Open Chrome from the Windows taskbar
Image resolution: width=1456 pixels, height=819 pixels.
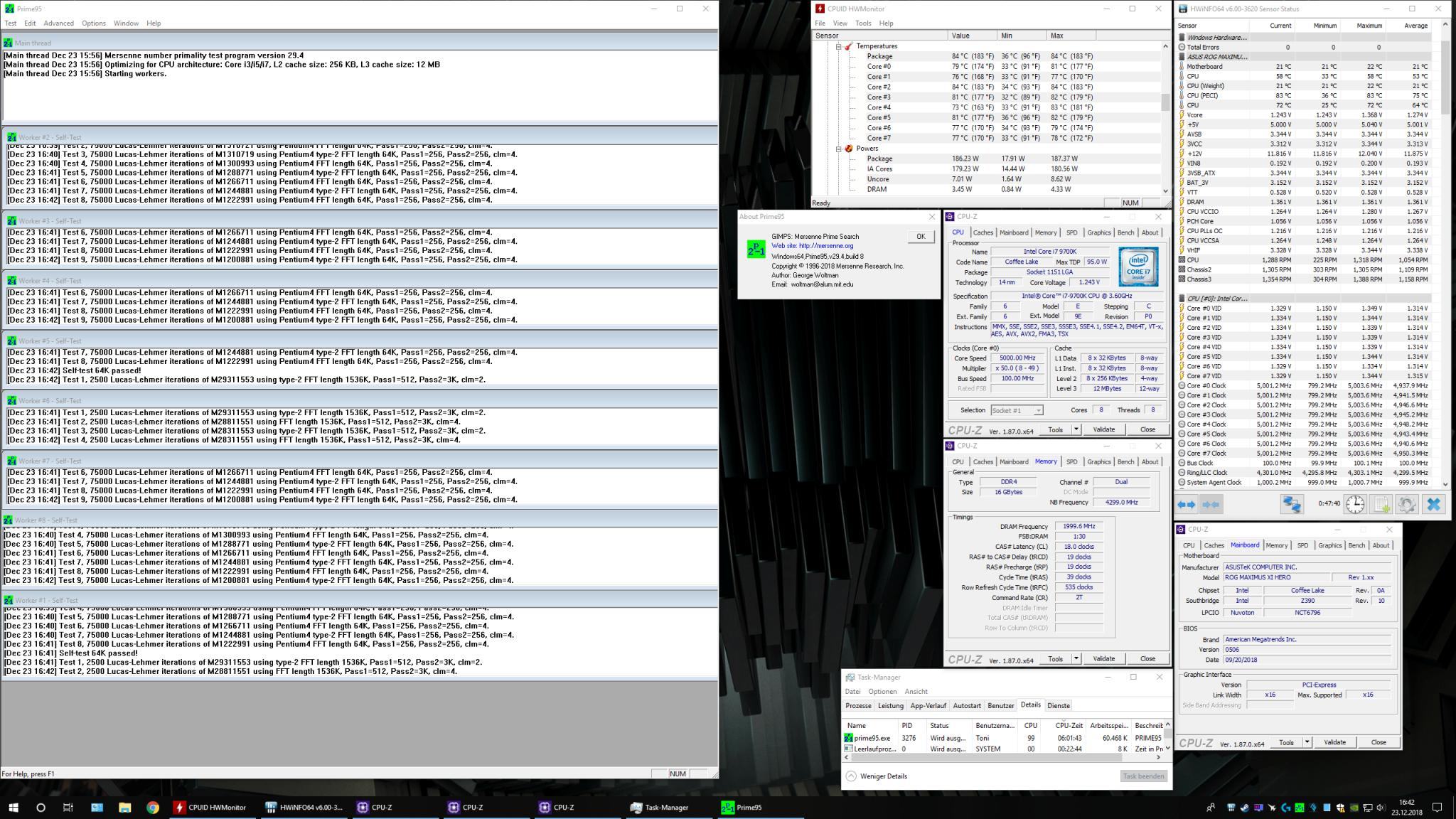pyautogui.click(x=152, y=807)
